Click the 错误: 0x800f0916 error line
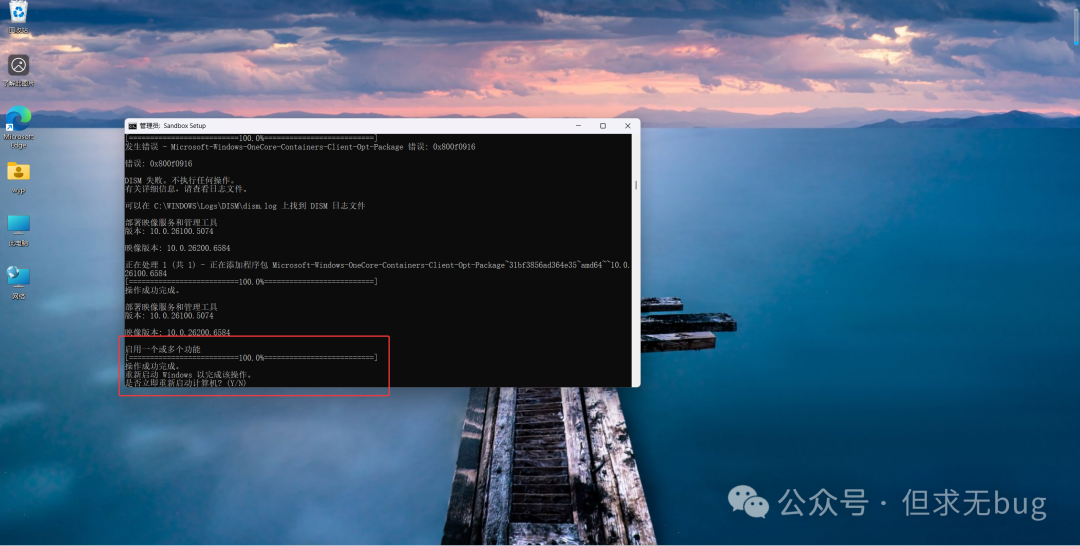 point(158,163)
